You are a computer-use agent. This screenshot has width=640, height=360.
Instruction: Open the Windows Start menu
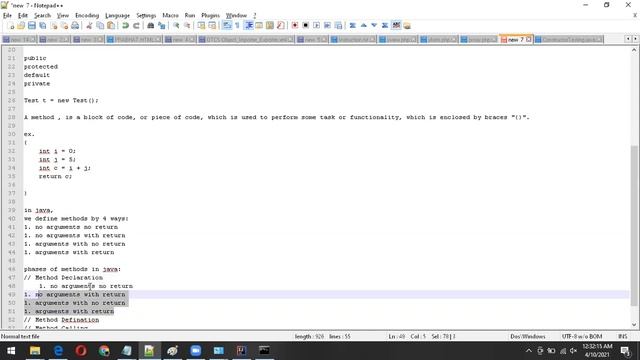pyautogui.click(x=11, y=351)
